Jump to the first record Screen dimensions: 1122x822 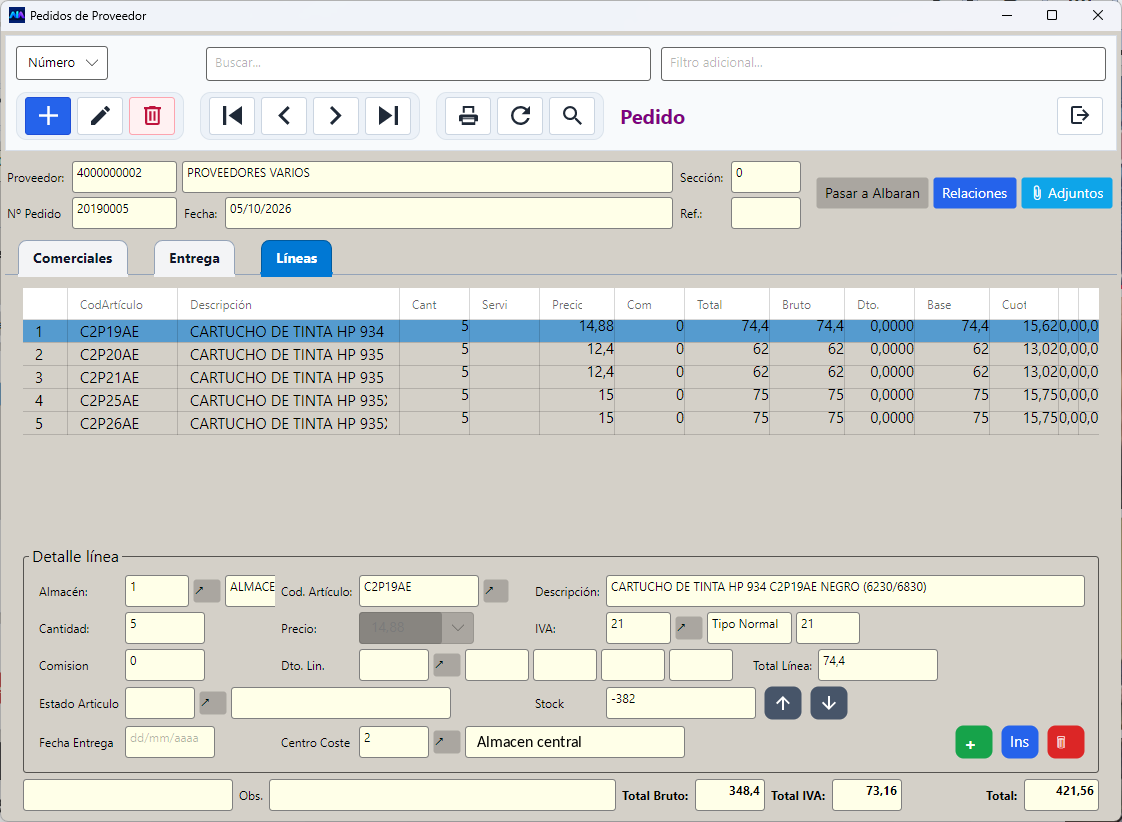click(232, 116)
